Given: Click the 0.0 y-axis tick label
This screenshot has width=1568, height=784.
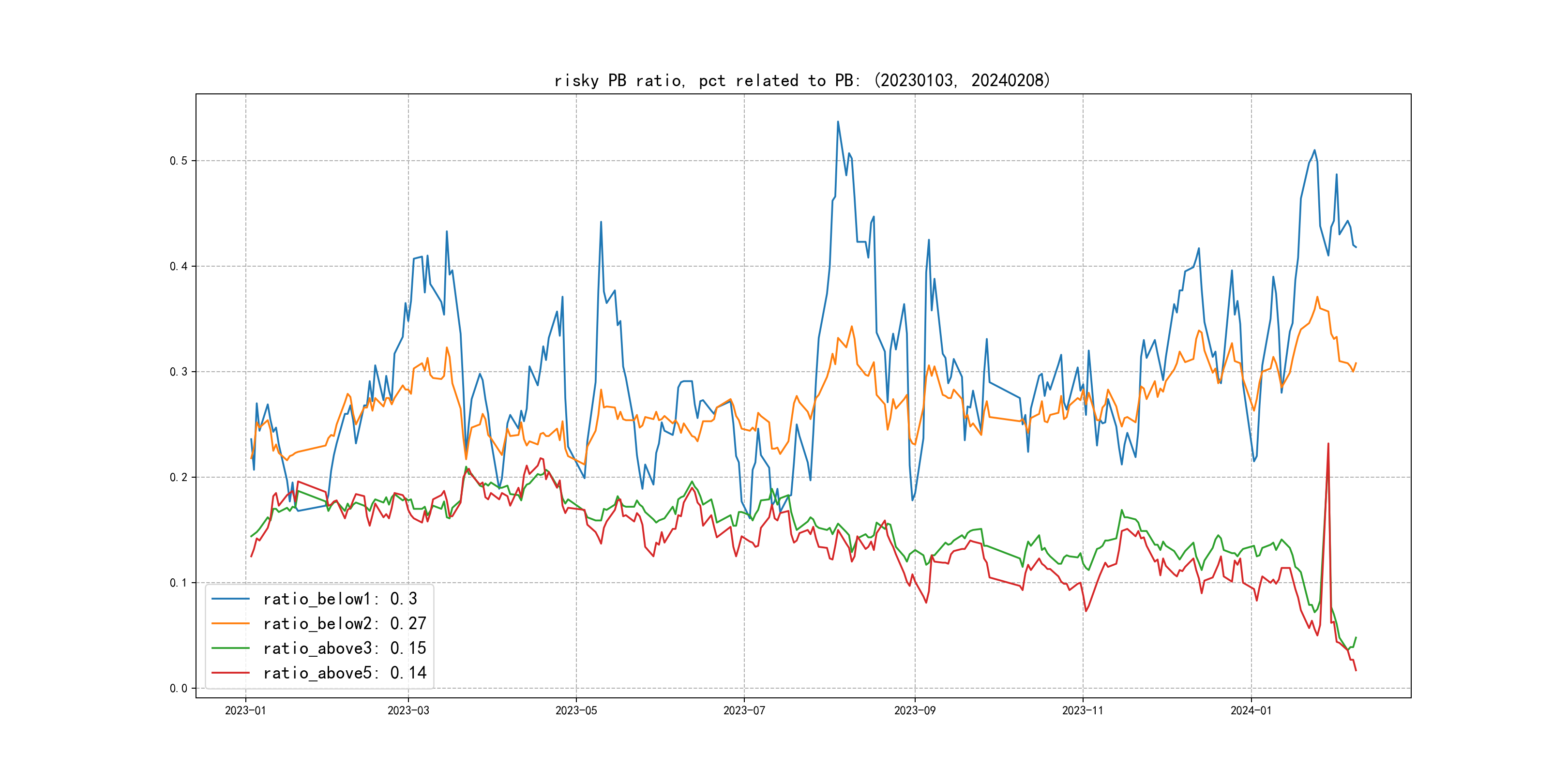Looking at the screenshot, I should (x=179, y=689).
